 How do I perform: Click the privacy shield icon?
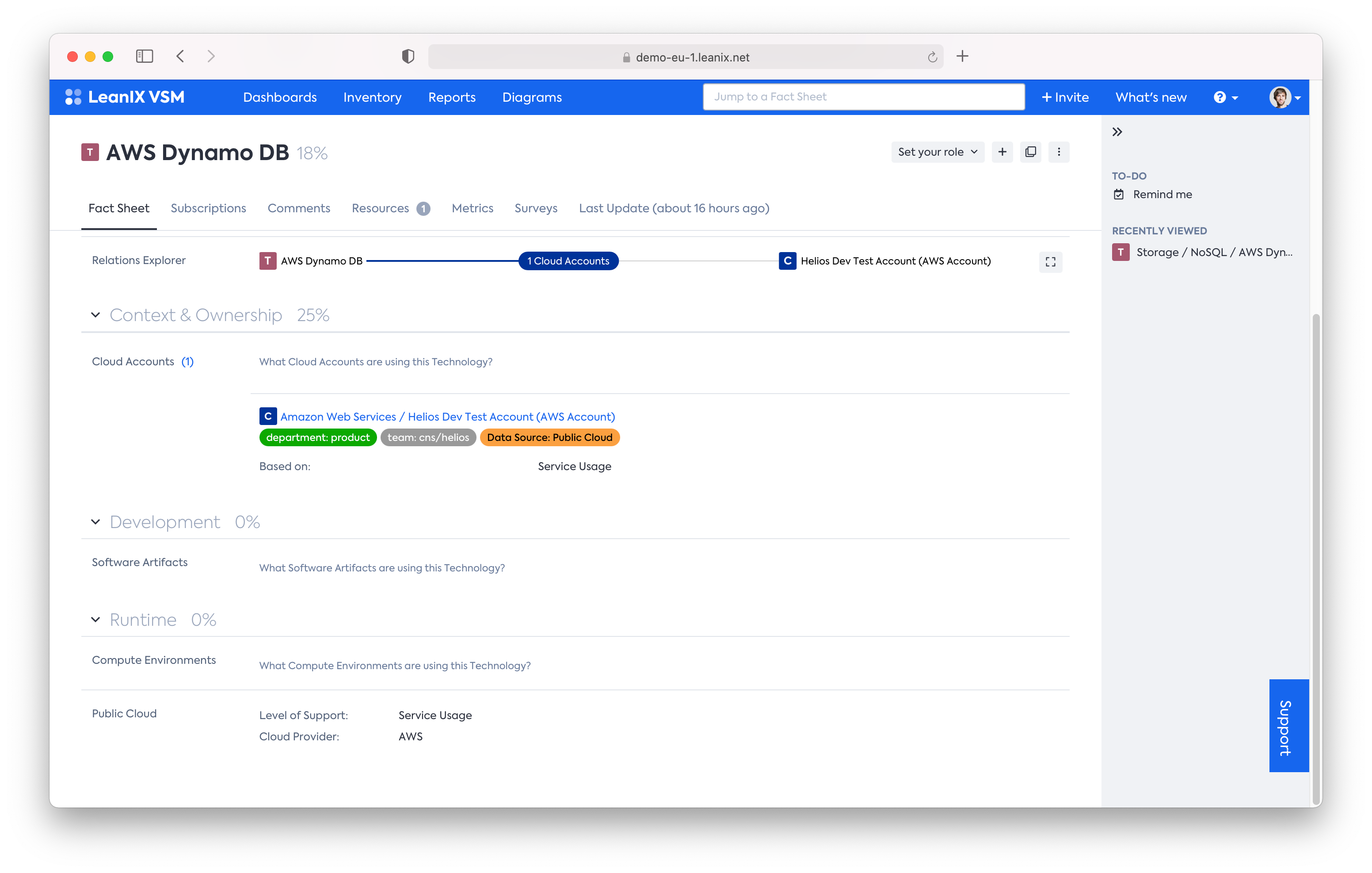coord(408,56)
